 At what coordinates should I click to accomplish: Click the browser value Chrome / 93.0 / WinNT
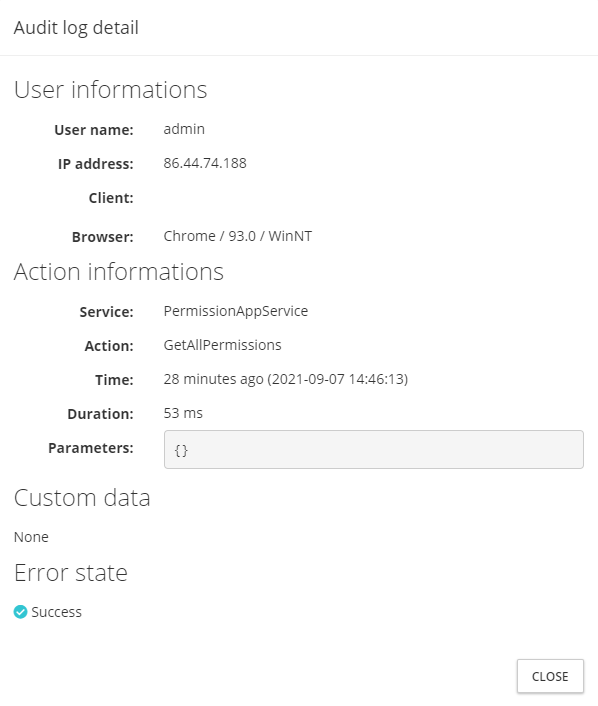238,236
